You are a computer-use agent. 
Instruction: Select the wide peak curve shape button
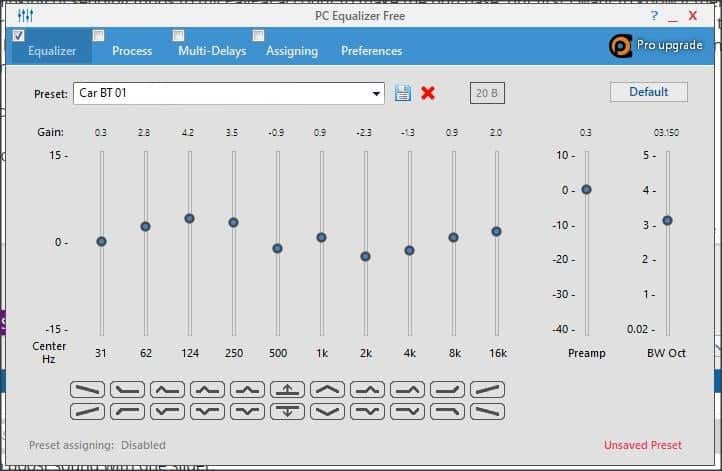pyautogui.click(x=327, y=390)
